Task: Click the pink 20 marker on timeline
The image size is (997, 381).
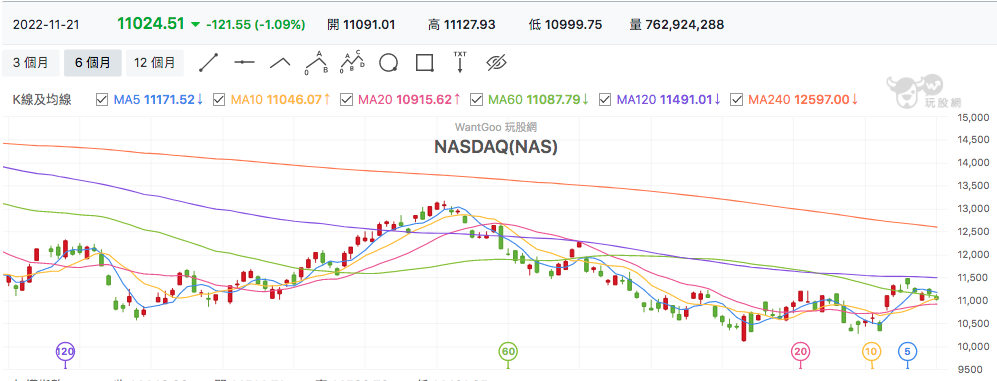Action: click(801, 351)
